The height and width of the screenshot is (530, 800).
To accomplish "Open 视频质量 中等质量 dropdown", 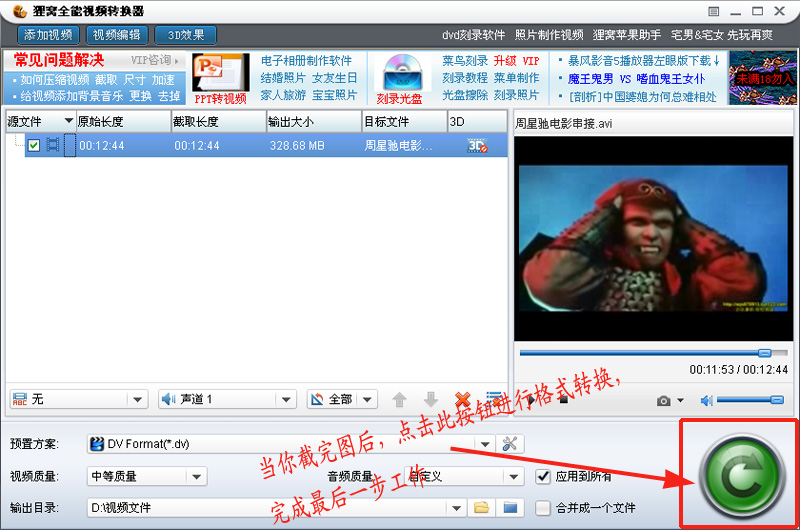I will (147, 476).
